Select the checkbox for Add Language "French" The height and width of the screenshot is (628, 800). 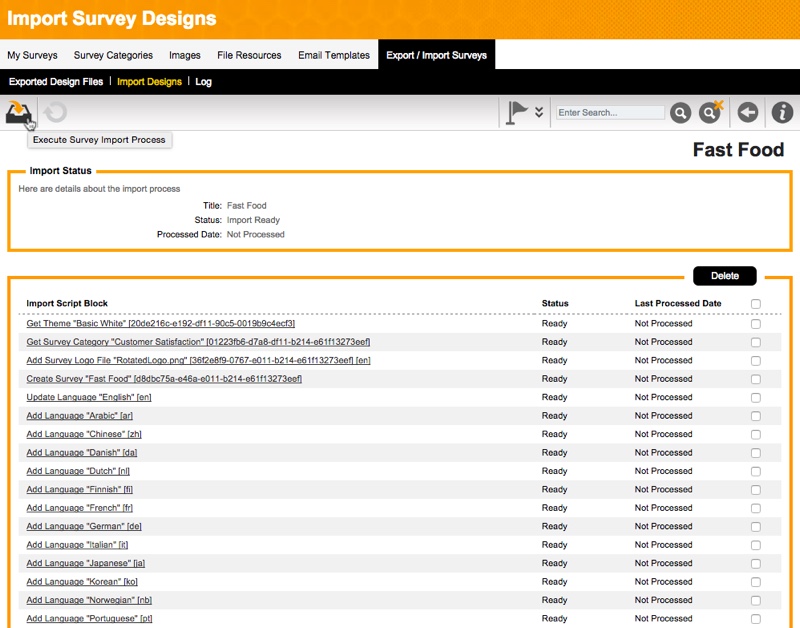(x=756, y=508)
